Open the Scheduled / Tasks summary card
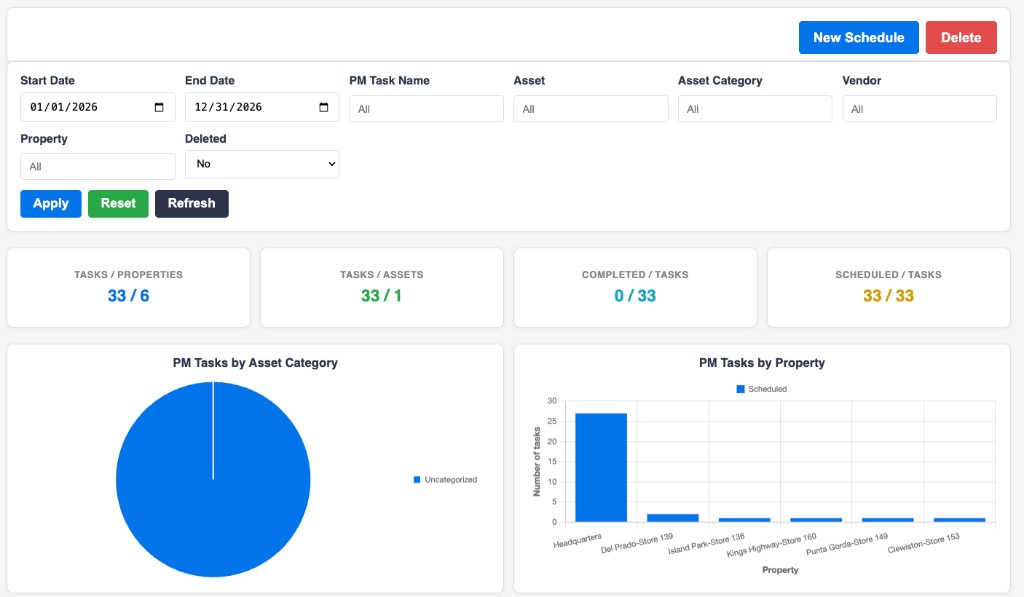 [x=889, y=287]
